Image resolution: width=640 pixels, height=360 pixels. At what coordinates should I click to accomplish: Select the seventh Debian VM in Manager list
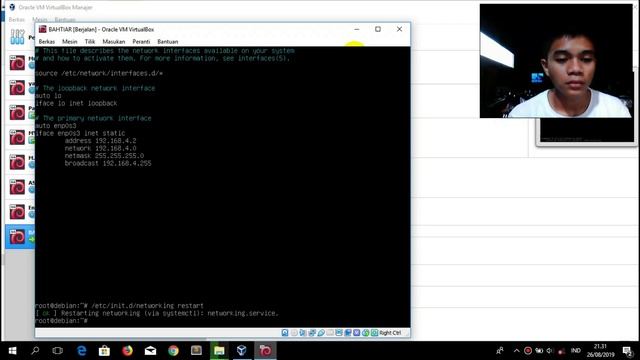click(x=20, y=212)
